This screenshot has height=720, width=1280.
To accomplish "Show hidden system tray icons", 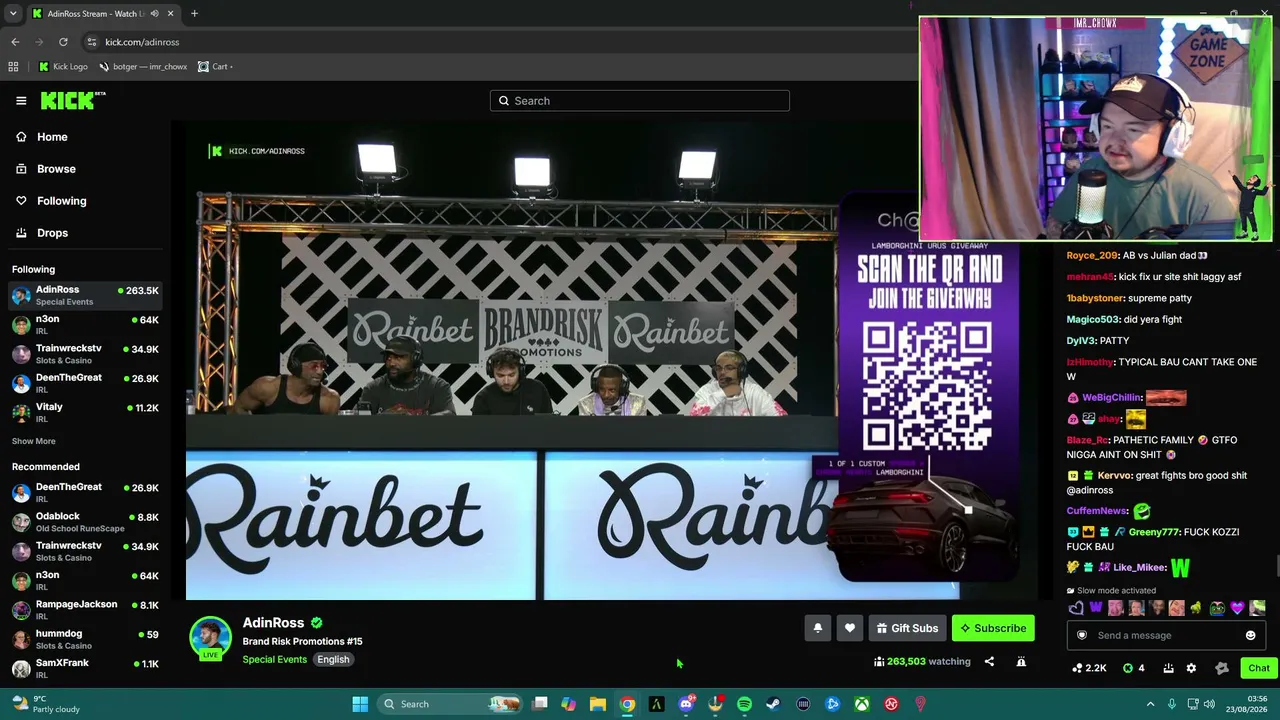I will coord(1150,704).
